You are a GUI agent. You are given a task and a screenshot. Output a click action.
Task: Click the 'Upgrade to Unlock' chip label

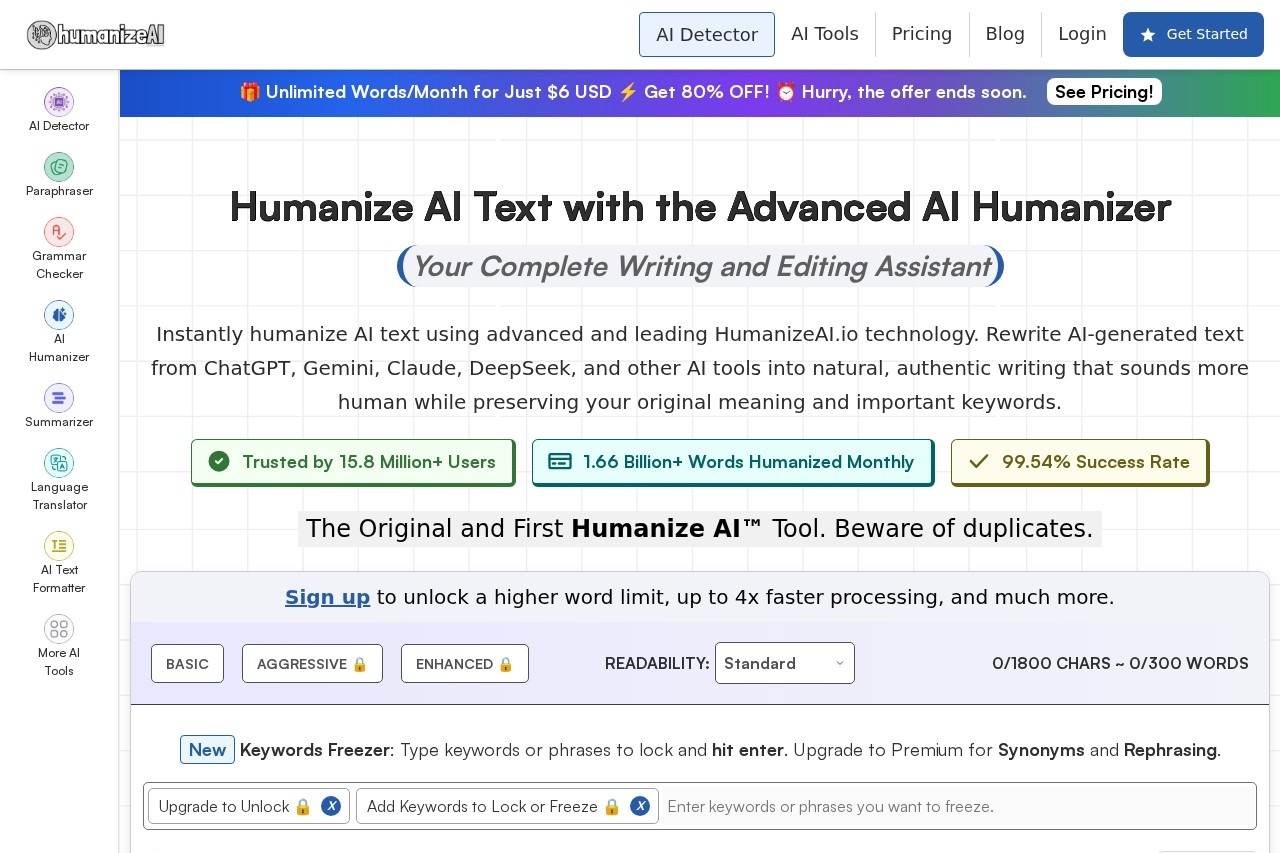tap(224, 806)
